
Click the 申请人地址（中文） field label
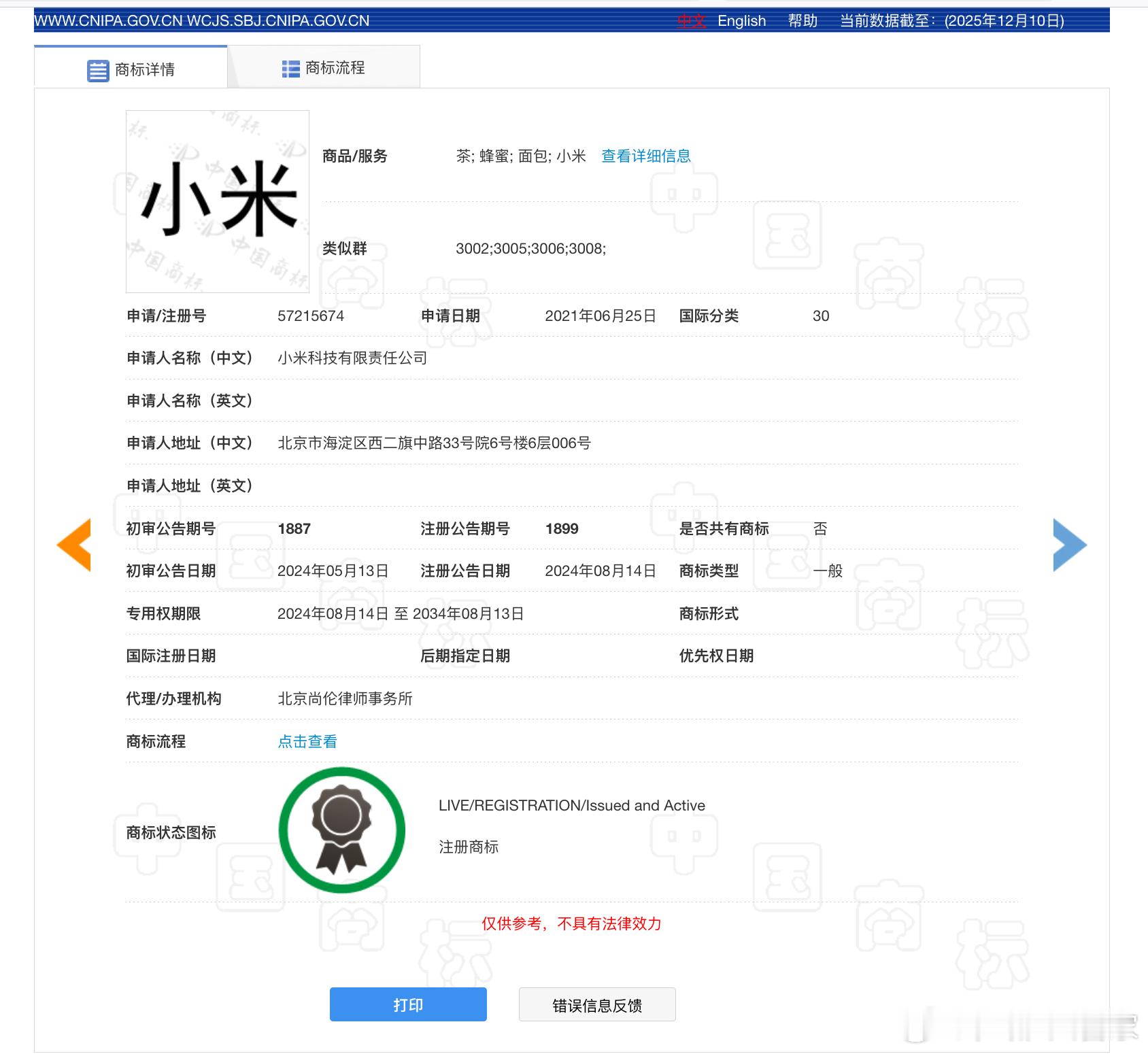point(190,443)
